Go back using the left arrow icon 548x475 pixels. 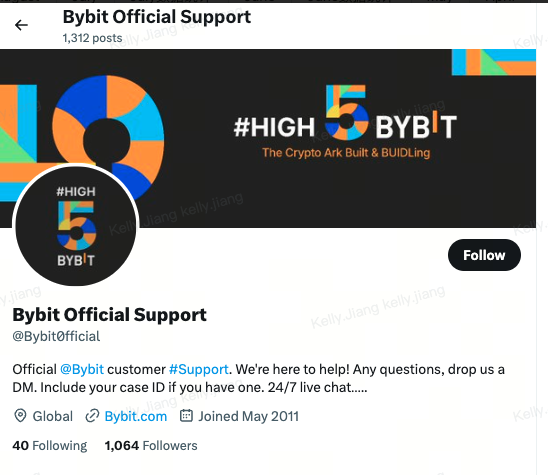[21, 25]
